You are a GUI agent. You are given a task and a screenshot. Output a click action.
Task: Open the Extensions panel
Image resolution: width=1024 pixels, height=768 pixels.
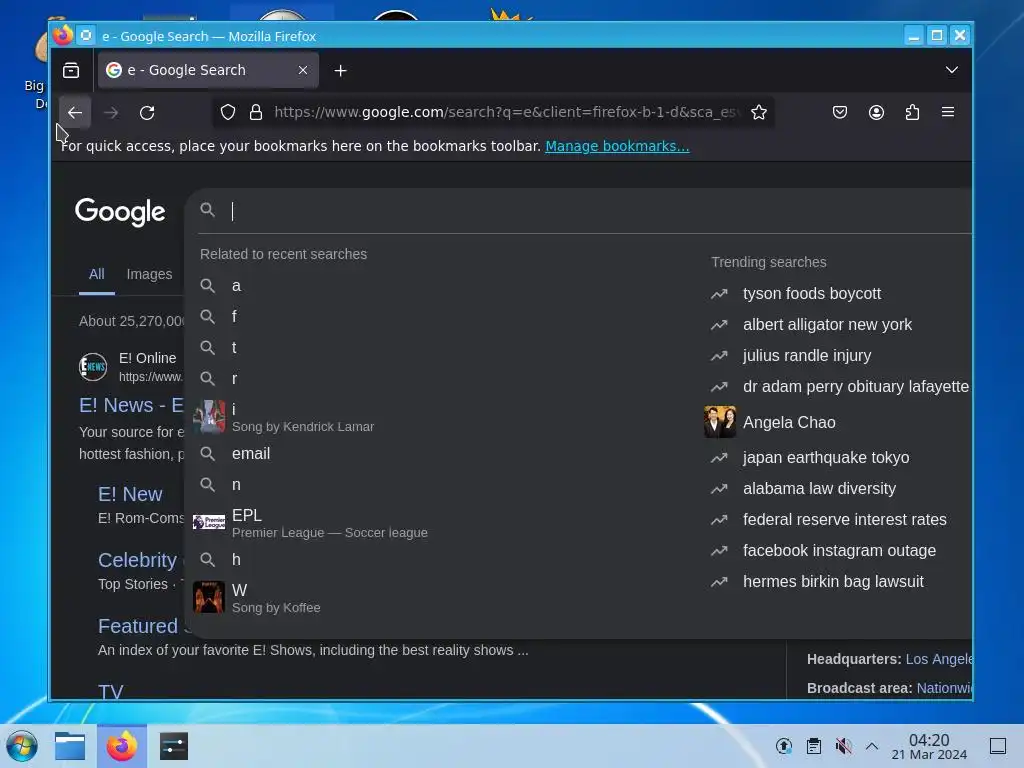[x=912, y=112]
